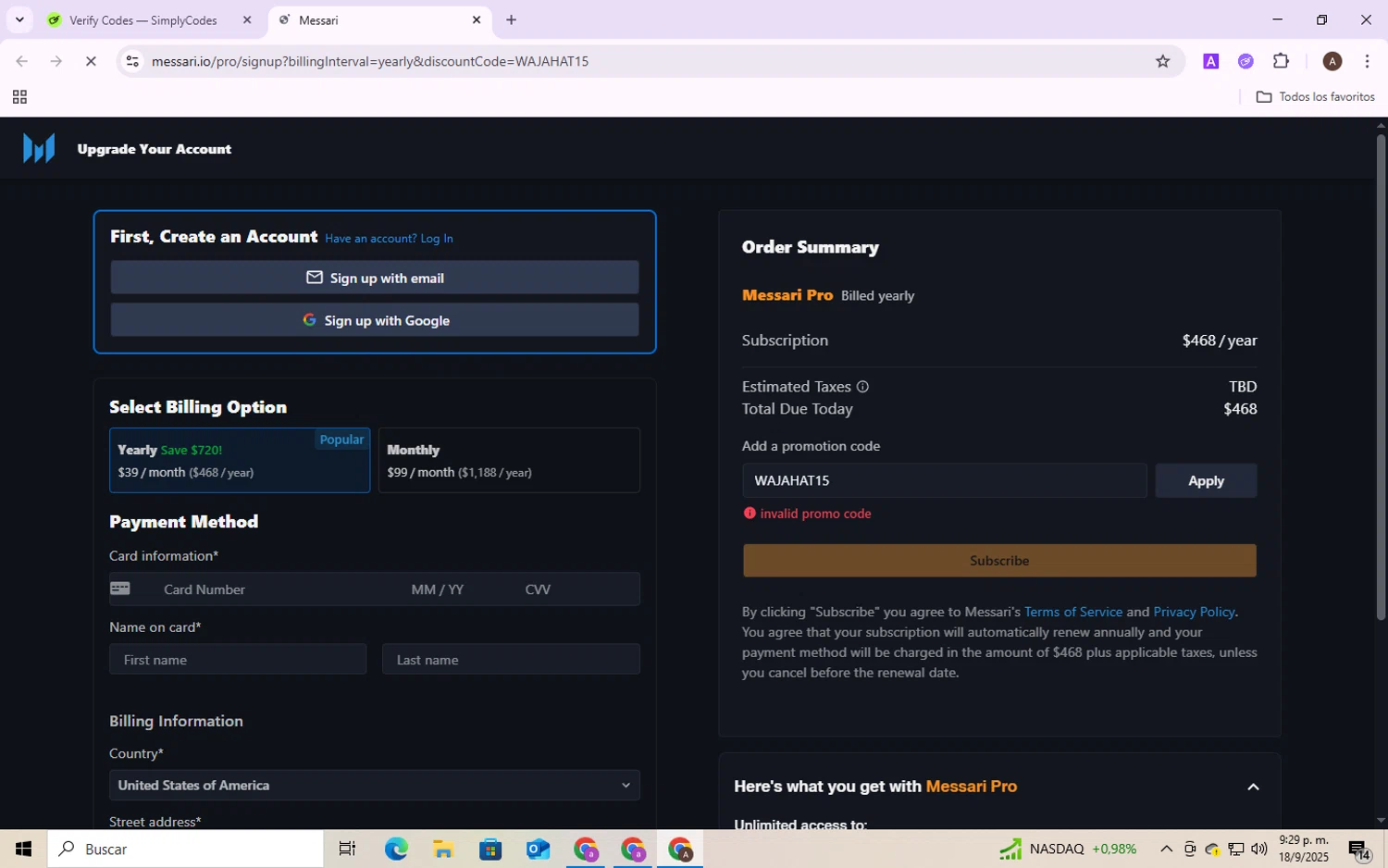Click the tab search dropdown arrow
The width and height of the screenshot is (1388, 868).
19,19
